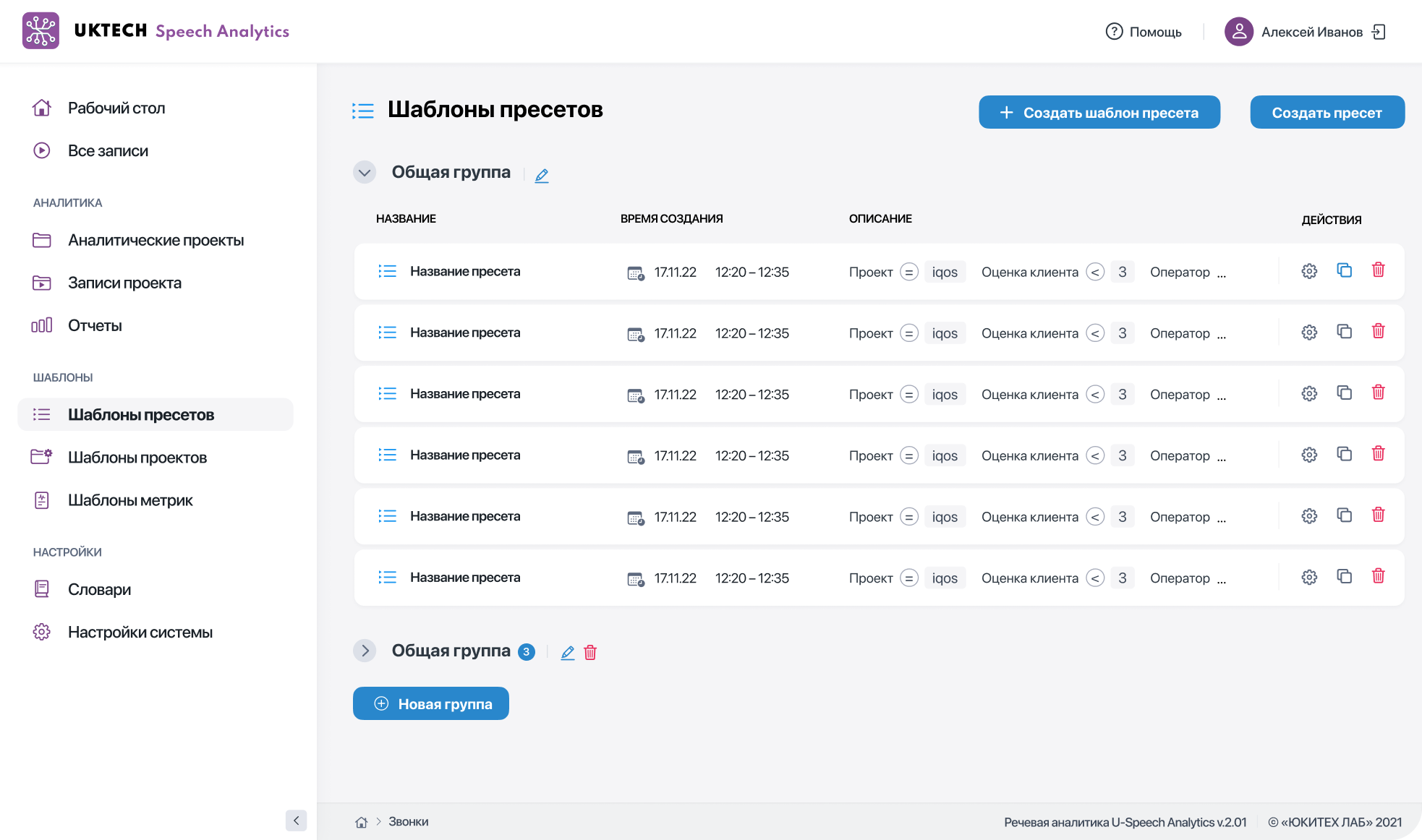Click the logout icon next to Алексей Иванов
The image size is (1422, 840).
tap(1379, 32)
